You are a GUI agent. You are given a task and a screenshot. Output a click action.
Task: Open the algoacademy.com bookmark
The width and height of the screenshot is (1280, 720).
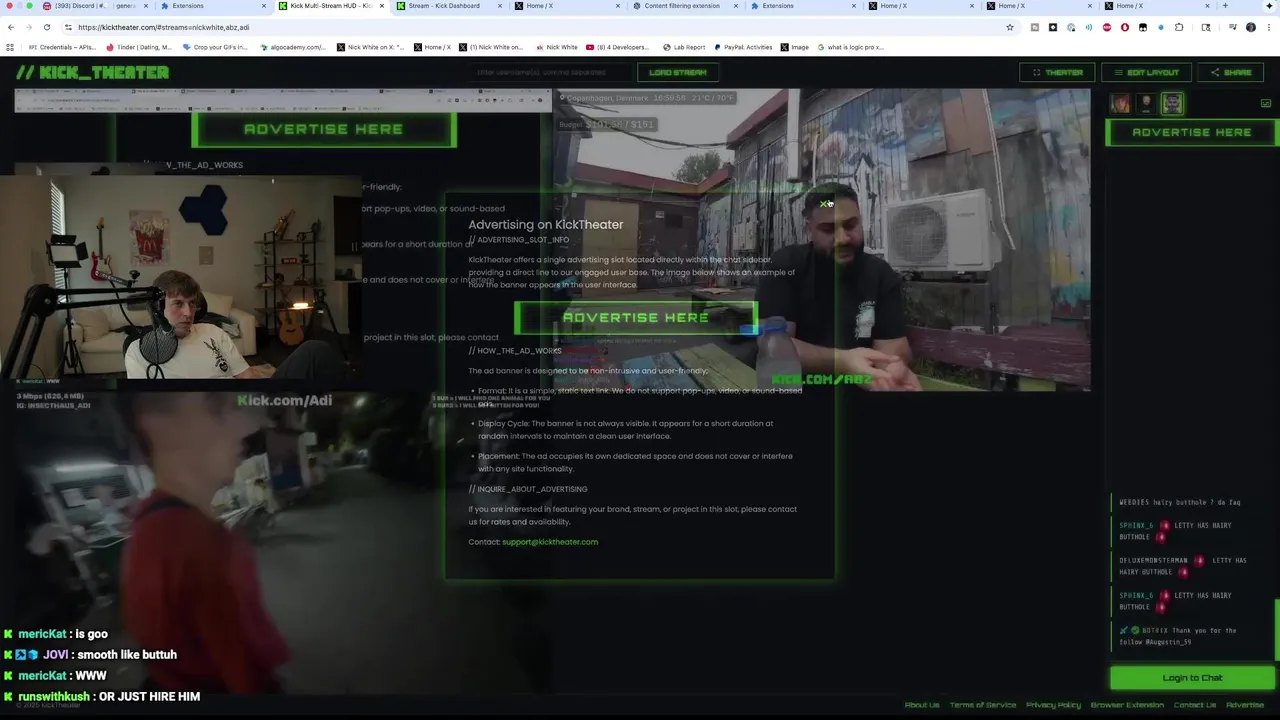pos(292,47)
